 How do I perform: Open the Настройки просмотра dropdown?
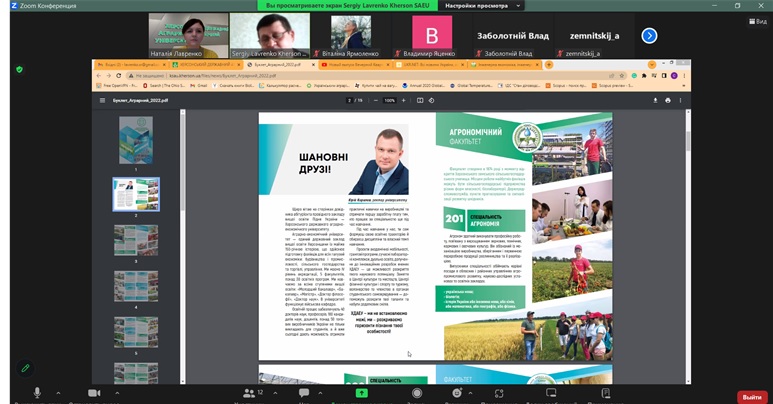(482, 5)
